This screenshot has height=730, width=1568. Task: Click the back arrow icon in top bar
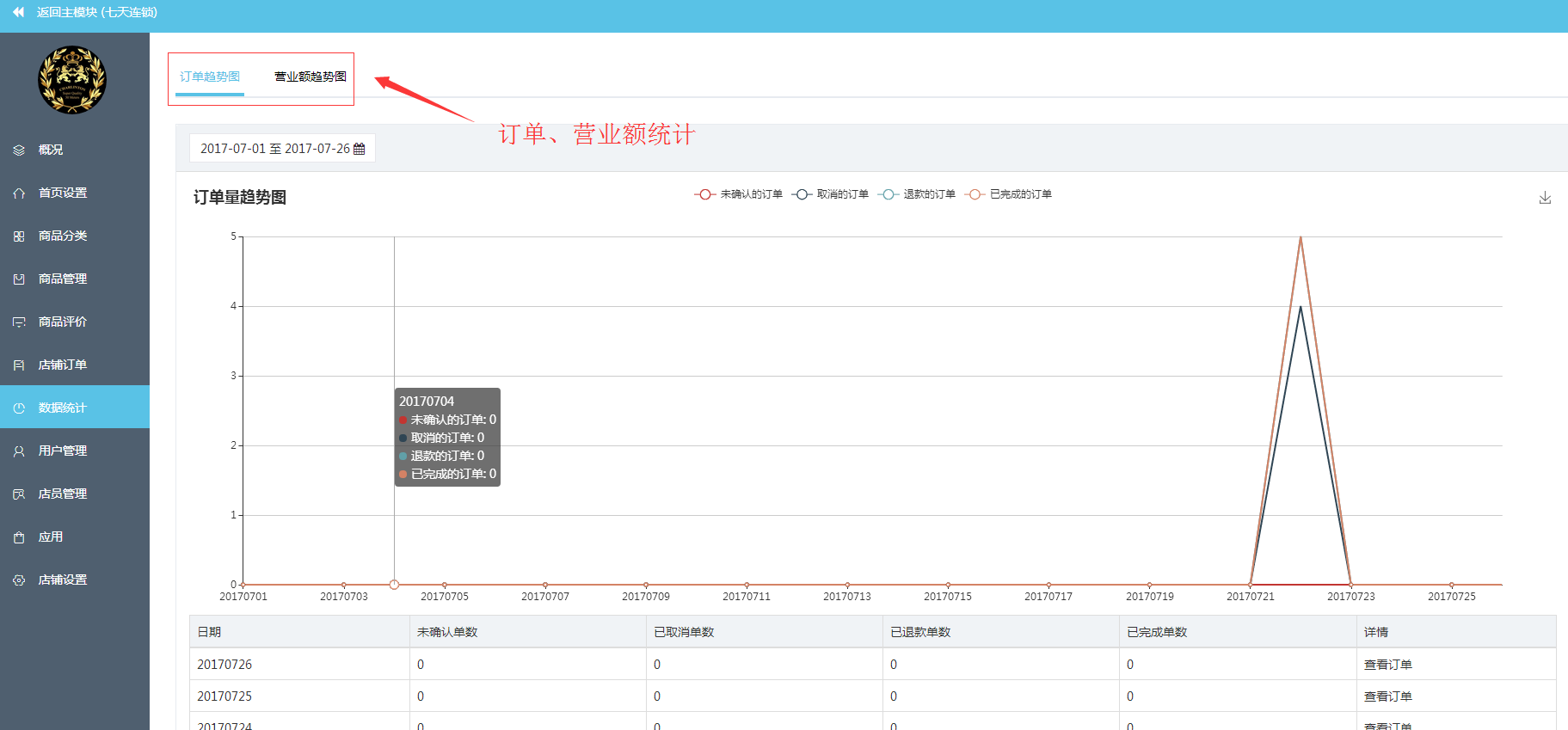(x=18, y=12)
